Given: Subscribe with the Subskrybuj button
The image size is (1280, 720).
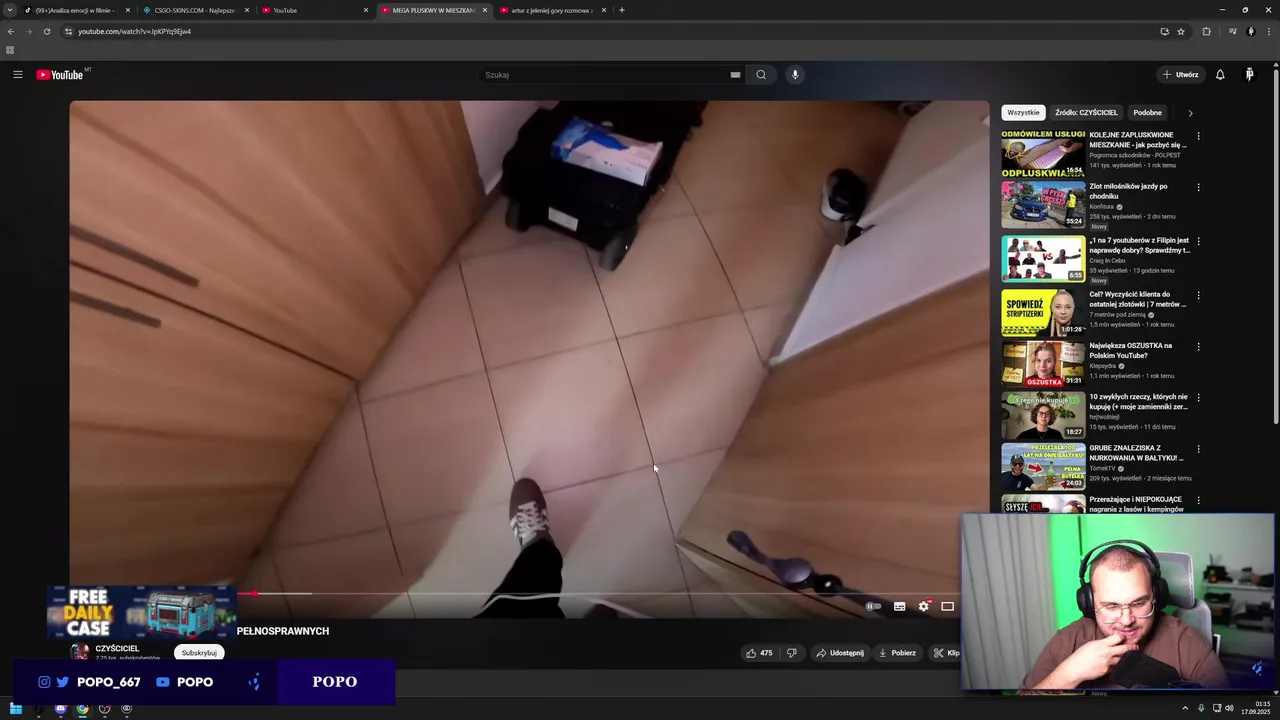Looking at the screenshot, I should (x=199, y=653).
